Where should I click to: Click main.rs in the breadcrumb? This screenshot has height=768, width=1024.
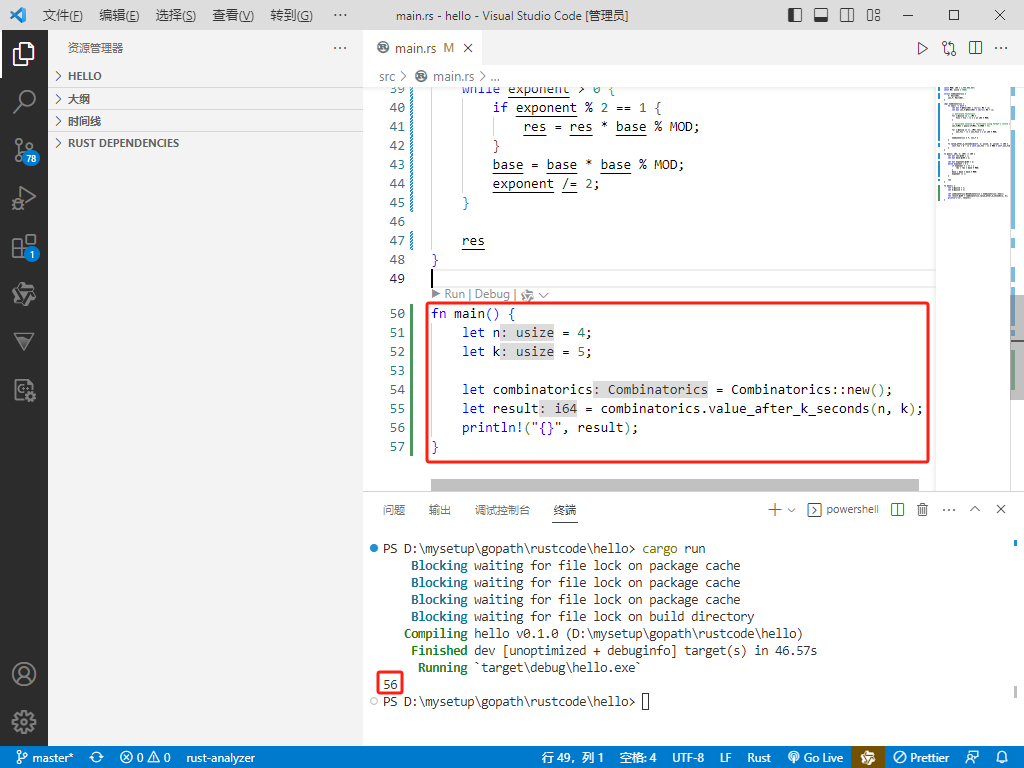pyautogui.click(x=453, y=76)
